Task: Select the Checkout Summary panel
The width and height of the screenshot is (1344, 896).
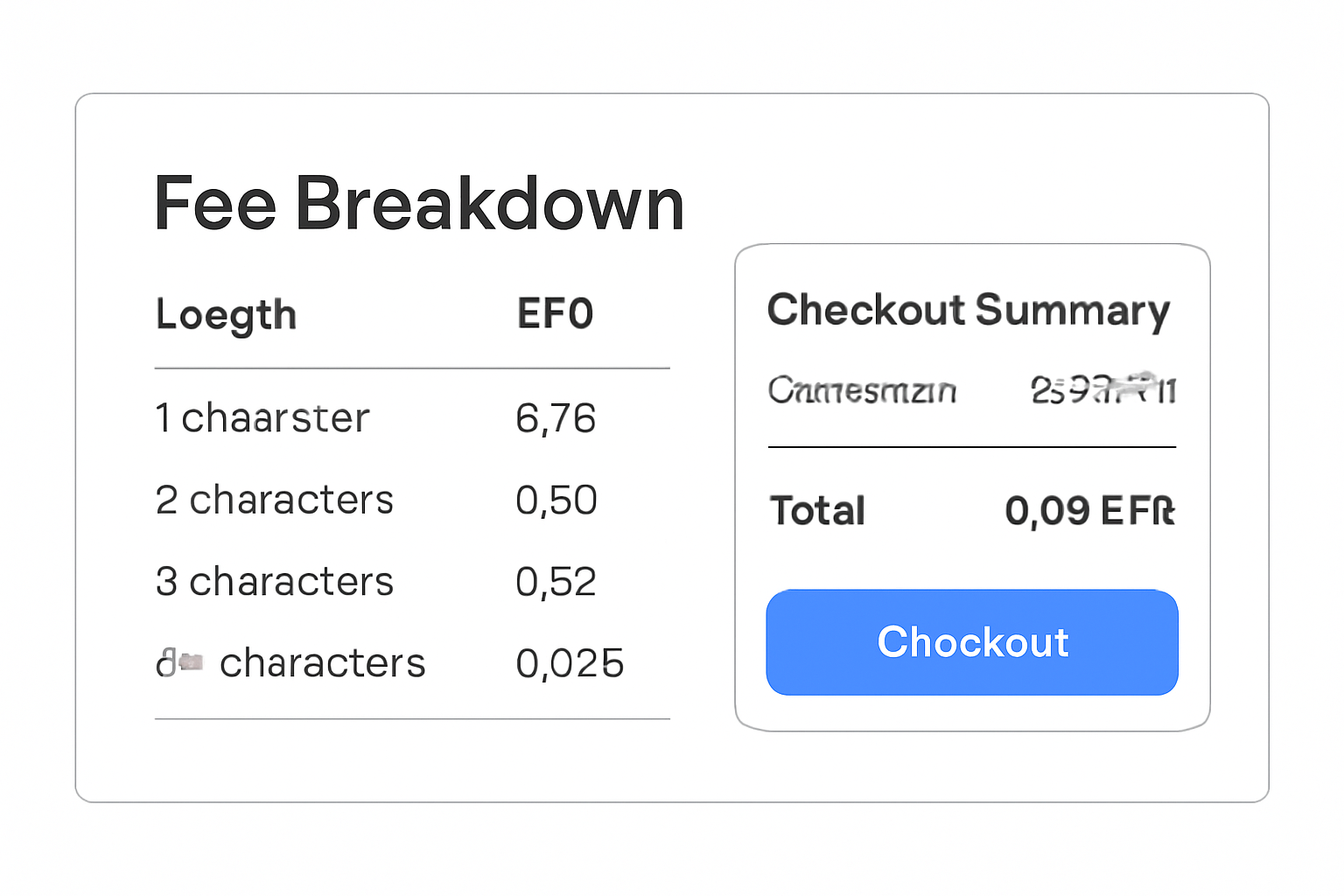Action: click(971, 486)
